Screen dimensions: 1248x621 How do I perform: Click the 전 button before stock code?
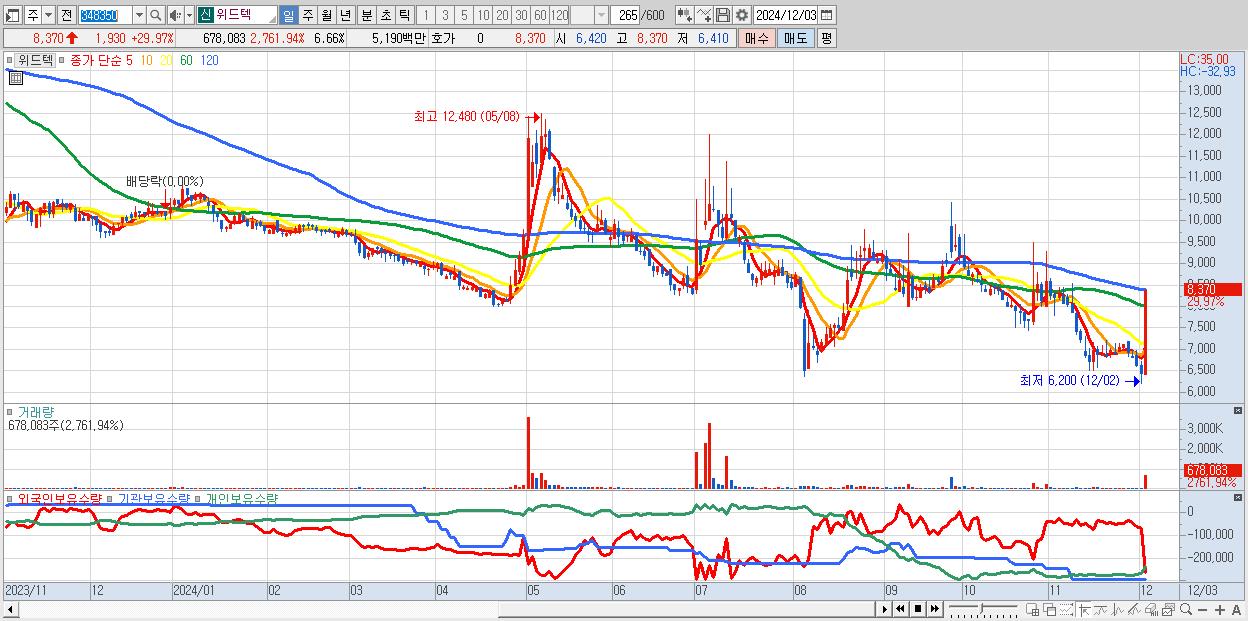click(x=66, y=15)
